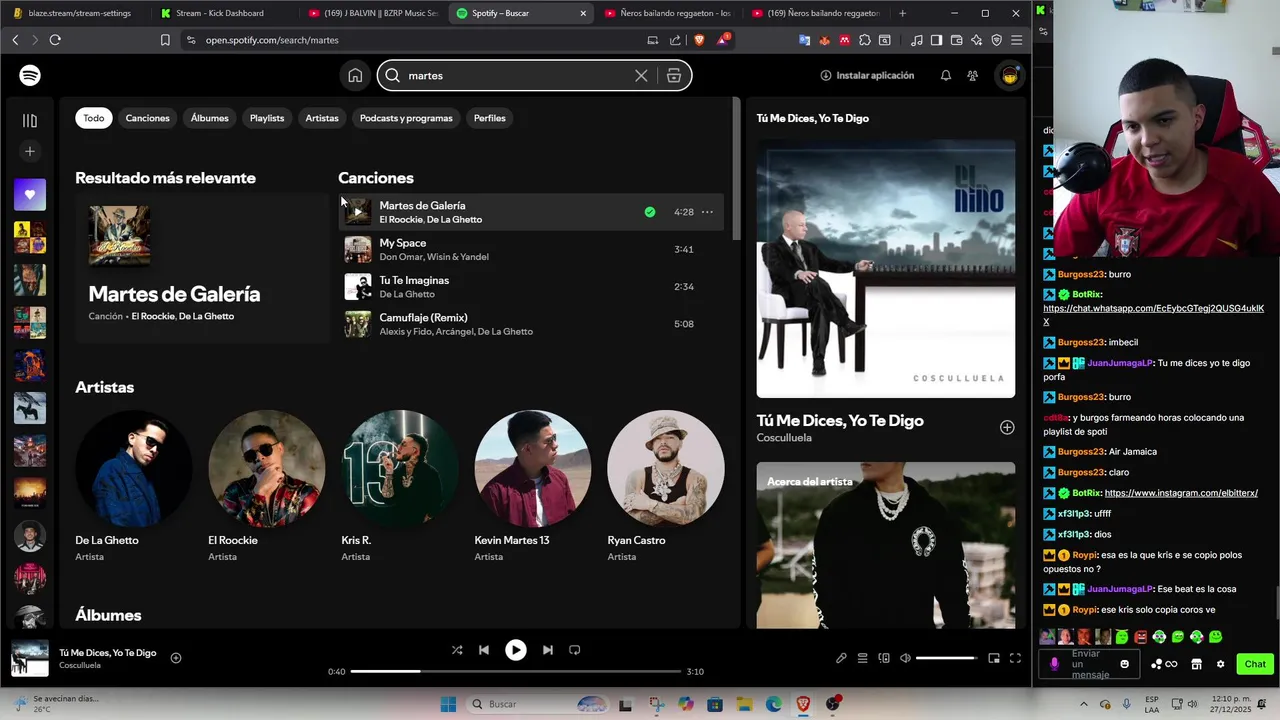Open the chat.whatsapp.com link in chat
Screen dimensions: 1280x720
pyautogui.click(x=1154, y=315)
